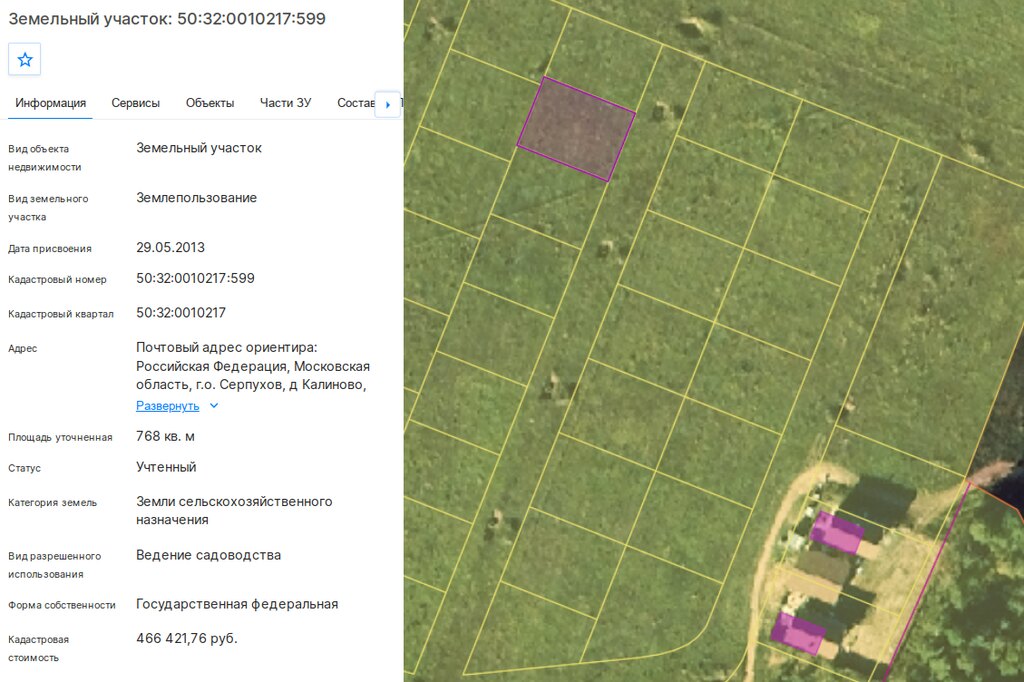Click the Развернуть link under address
This screenshot has width=1024, height=682.
click(167, 406)
